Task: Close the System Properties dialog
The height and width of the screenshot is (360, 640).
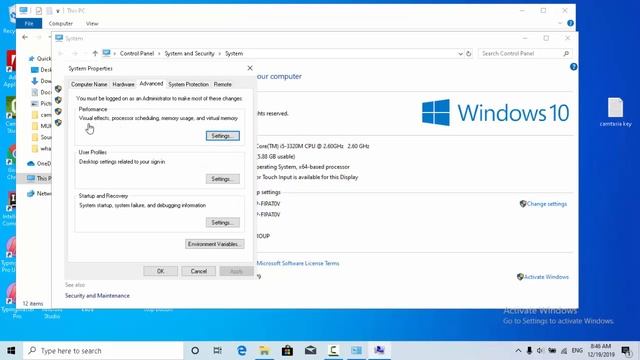Action: pyautogui.click(x=250, y=68)
